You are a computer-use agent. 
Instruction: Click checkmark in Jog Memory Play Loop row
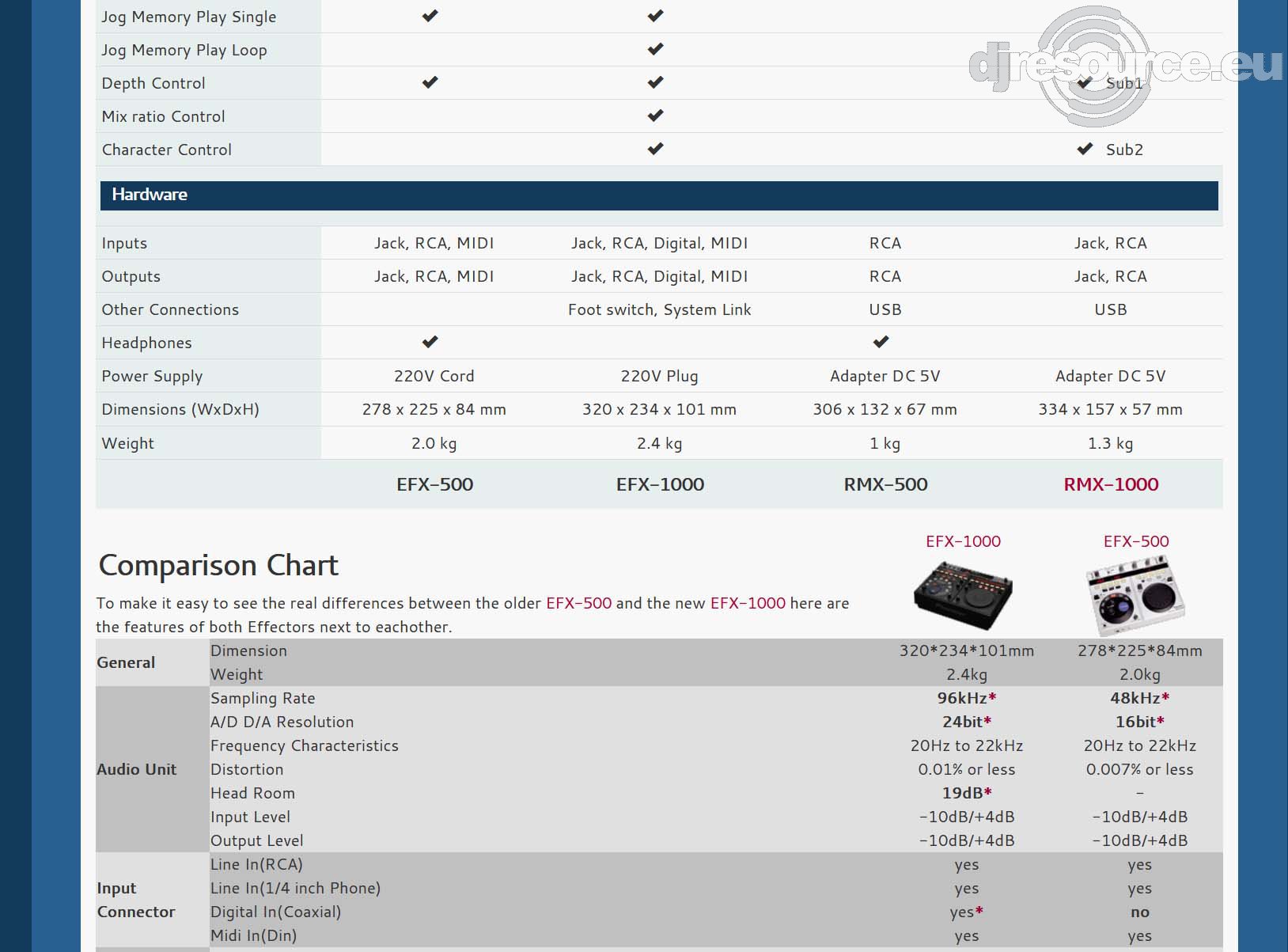tap(656, 49)
